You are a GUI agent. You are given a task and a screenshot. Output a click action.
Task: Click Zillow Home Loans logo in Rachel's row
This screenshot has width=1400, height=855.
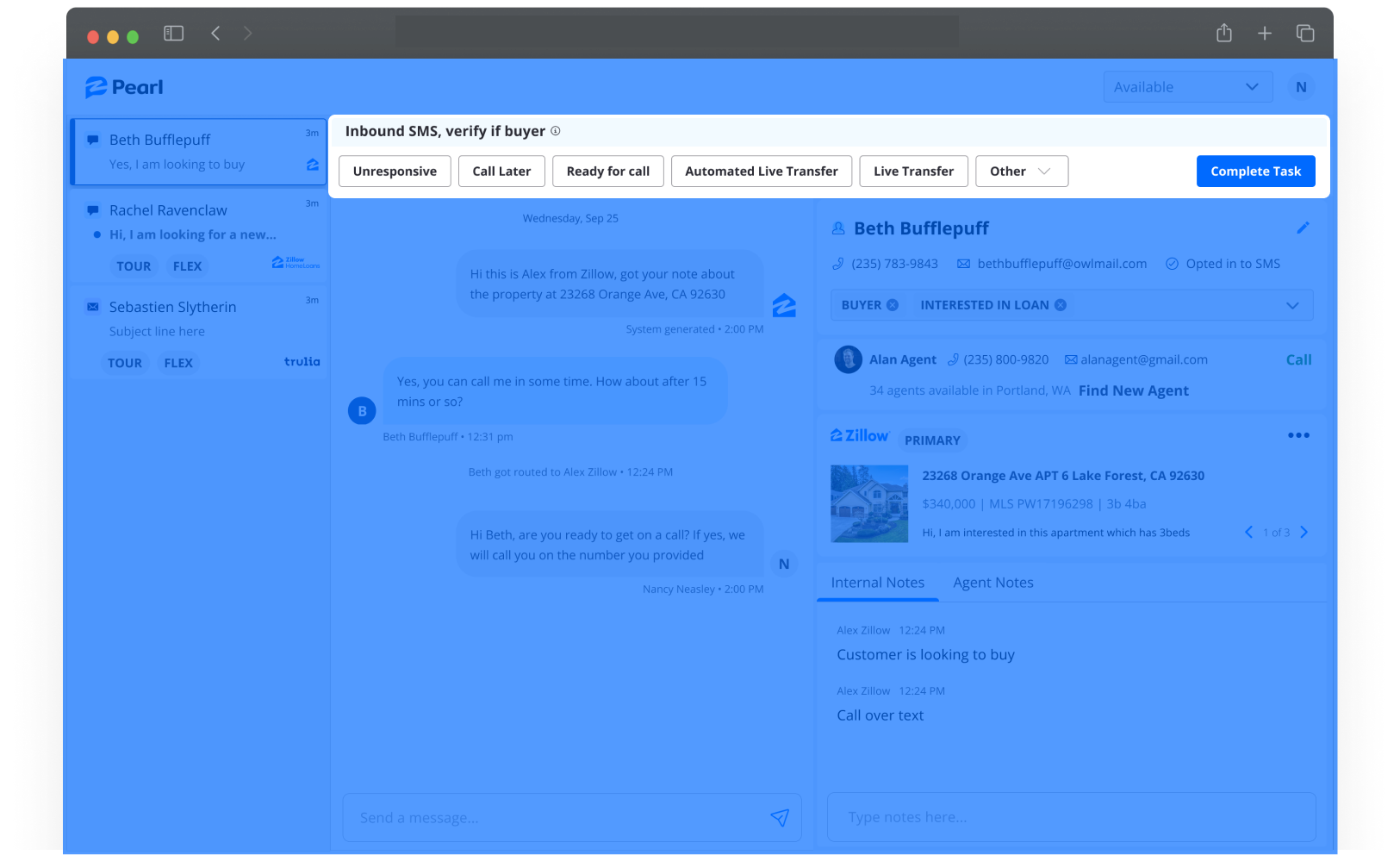[296, 262]
